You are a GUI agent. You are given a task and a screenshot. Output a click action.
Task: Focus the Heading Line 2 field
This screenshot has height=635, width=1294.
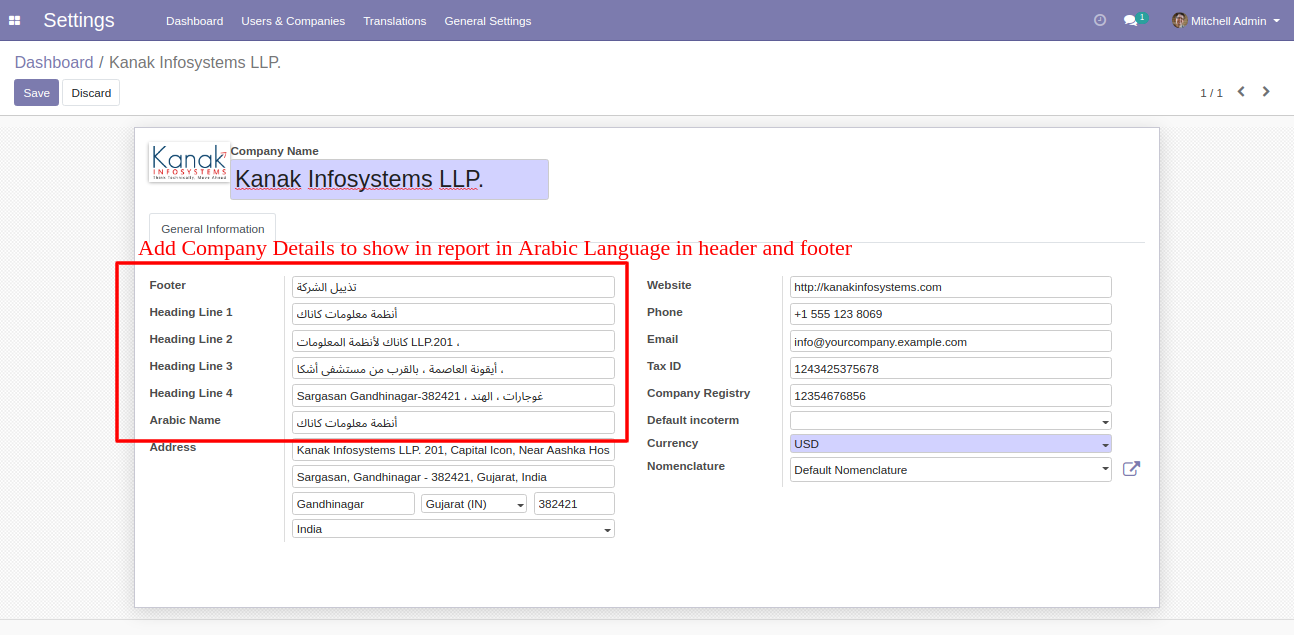click(x=453, y=341)
